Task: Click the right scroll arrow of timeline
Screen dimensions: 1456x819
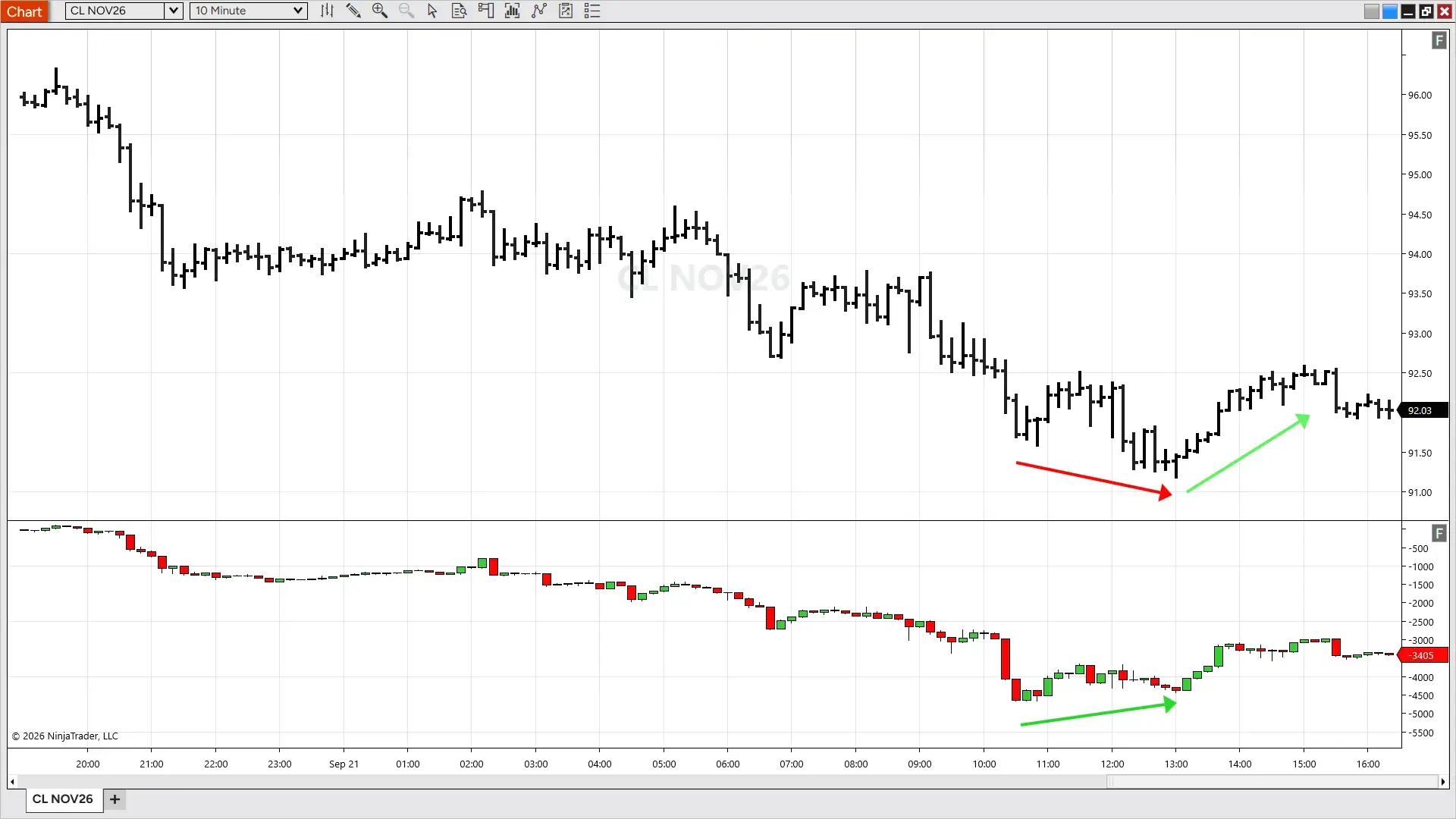Action: tap(1442, 782)
